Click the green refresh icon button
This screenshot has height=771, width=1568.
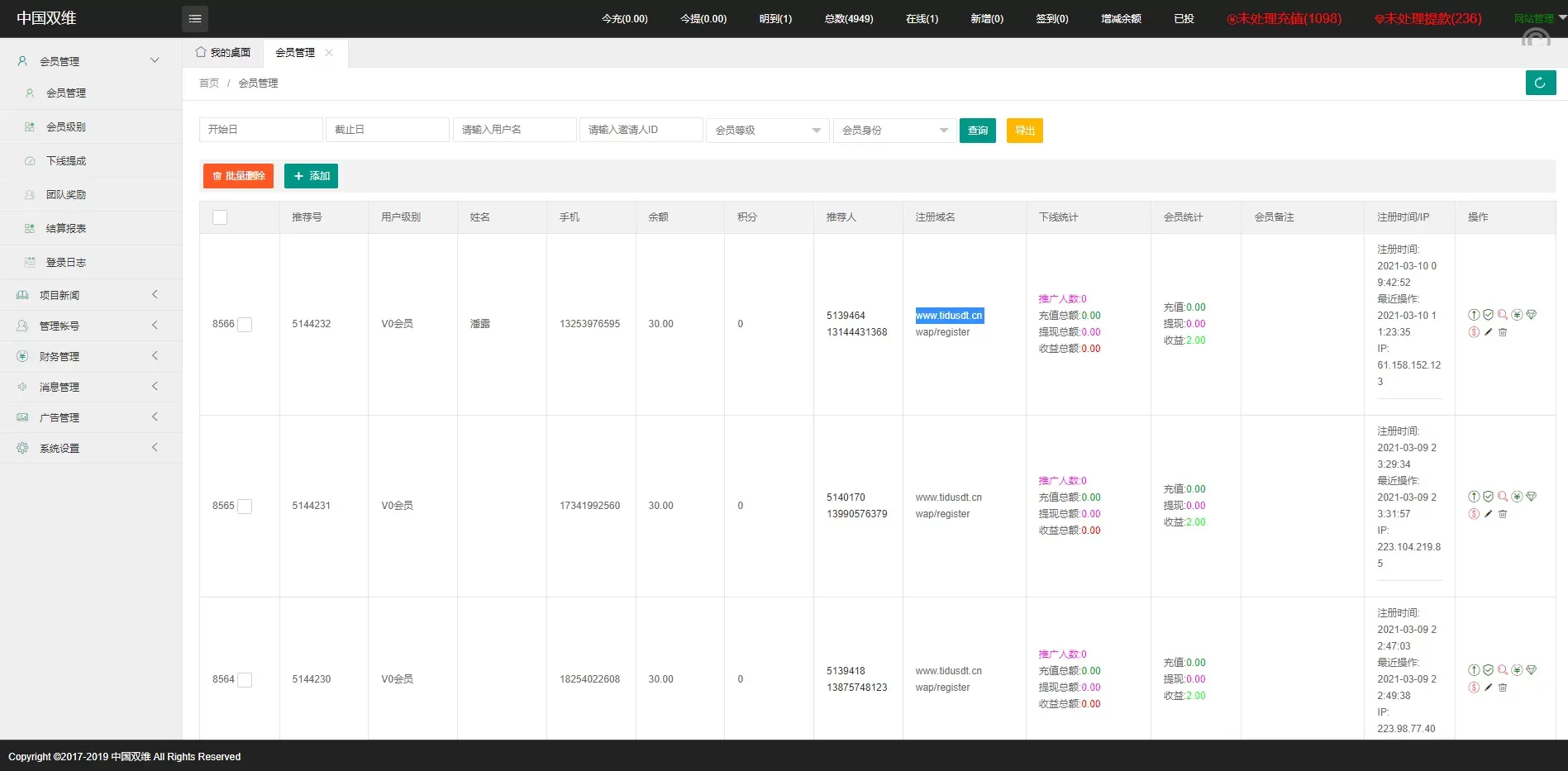pos(1540,83)
